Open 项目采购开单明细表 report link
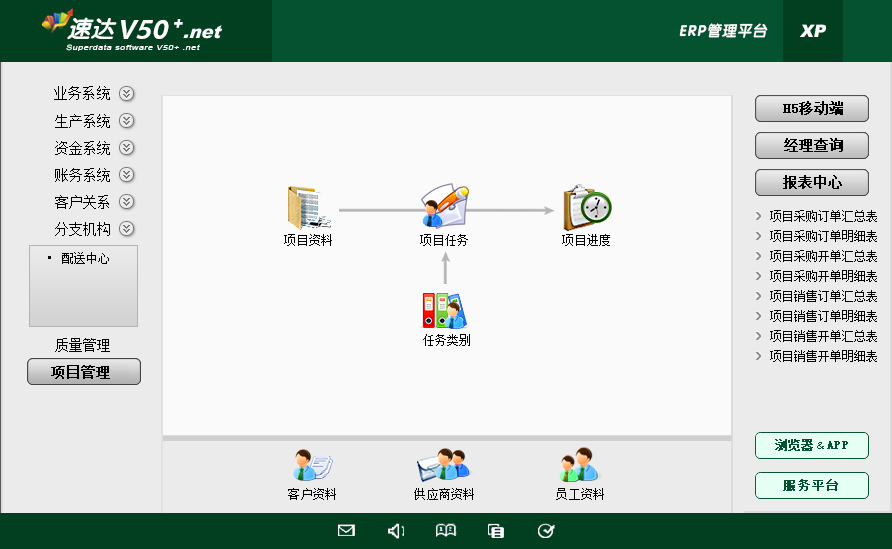892x549 pixels. pos(823,276)
